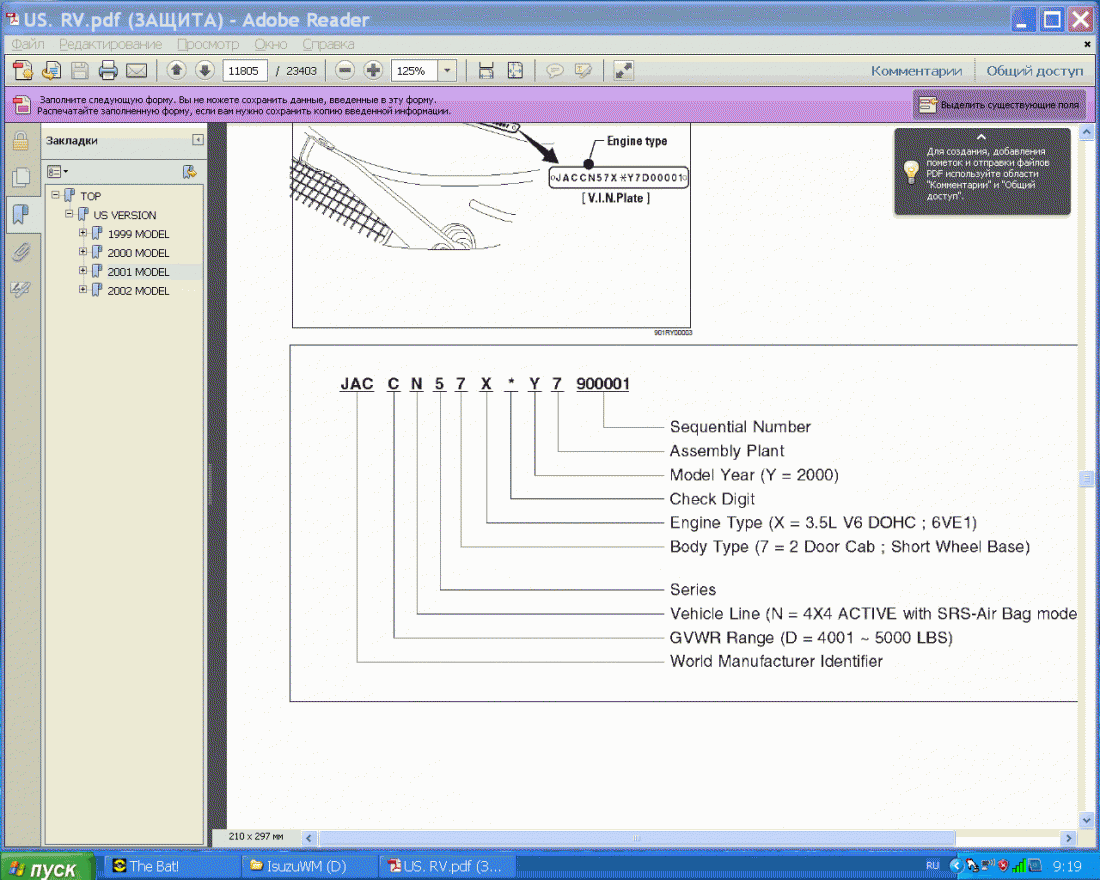Click the fit one full page icon
The width and height of the screenshot is (1100, 880).
[x=515, y=70]
